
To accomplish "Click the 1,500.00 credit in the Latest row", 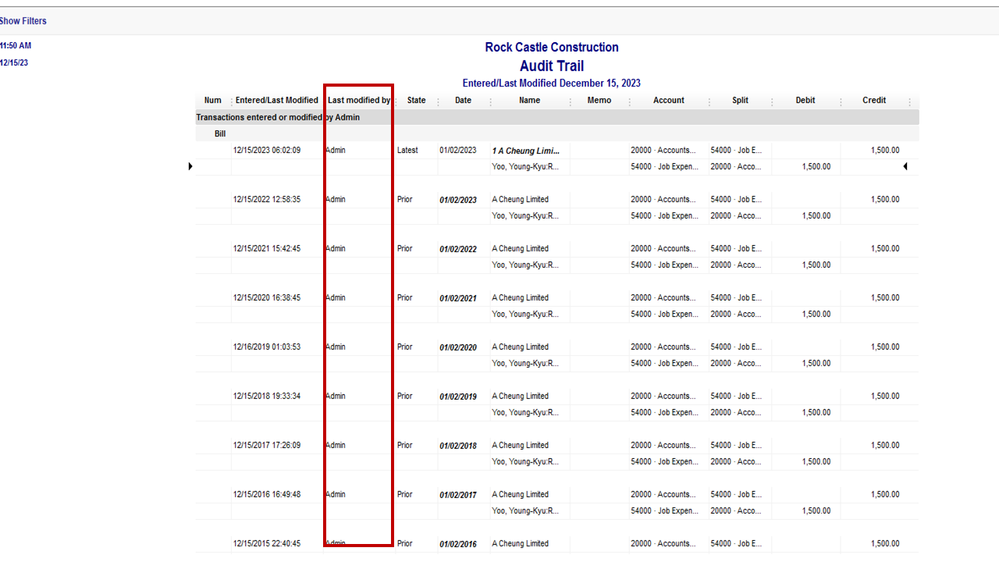I will pyautogui.click(x=885, y=150).
